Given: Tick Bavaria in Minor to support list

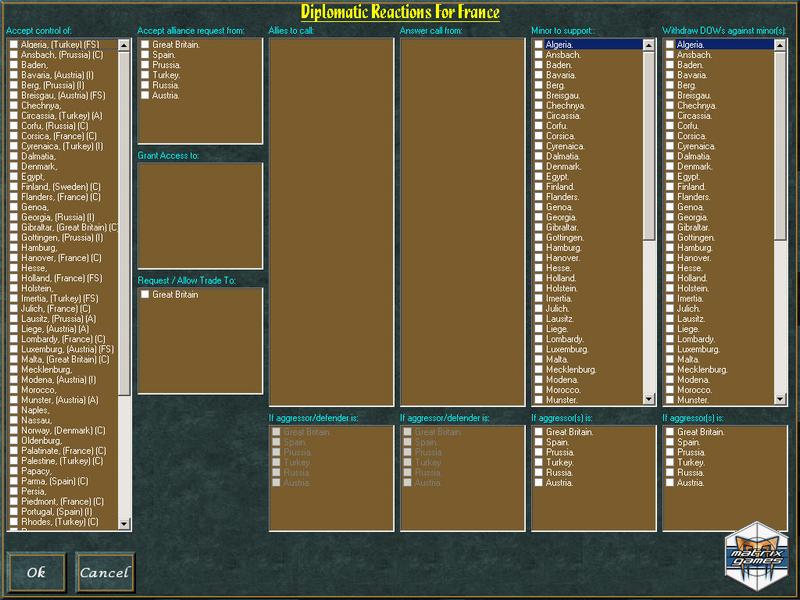Looking at the screenshot, I should (x=539, y=75).
